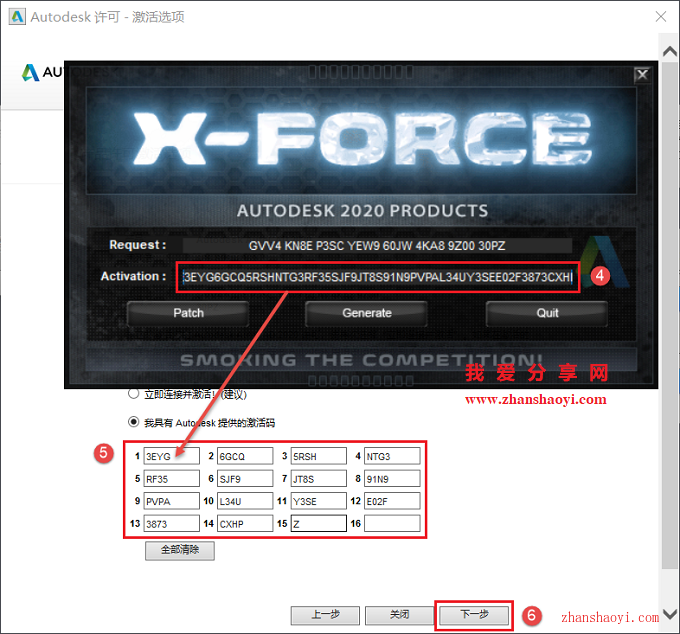Viewport: 680px width, 634px height.
Task: Click activation box 3 containing 5RSH
Action: [319, 456]
